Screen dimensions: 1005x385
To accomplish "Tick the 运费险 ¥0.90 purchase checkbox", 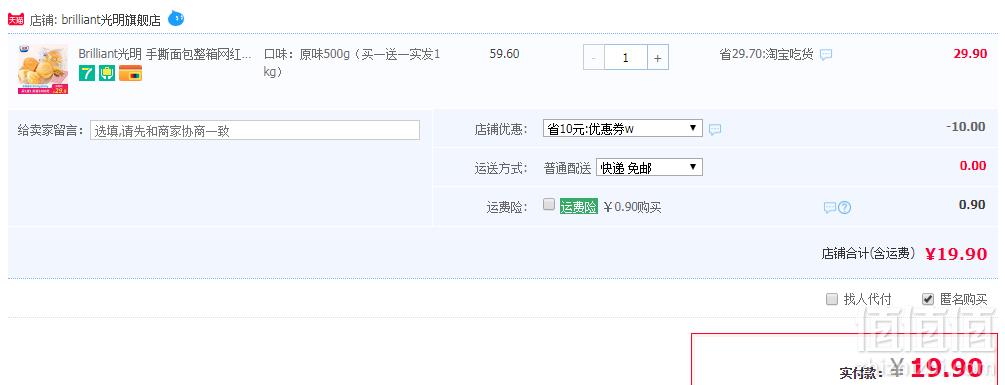I will click(549, 205).
